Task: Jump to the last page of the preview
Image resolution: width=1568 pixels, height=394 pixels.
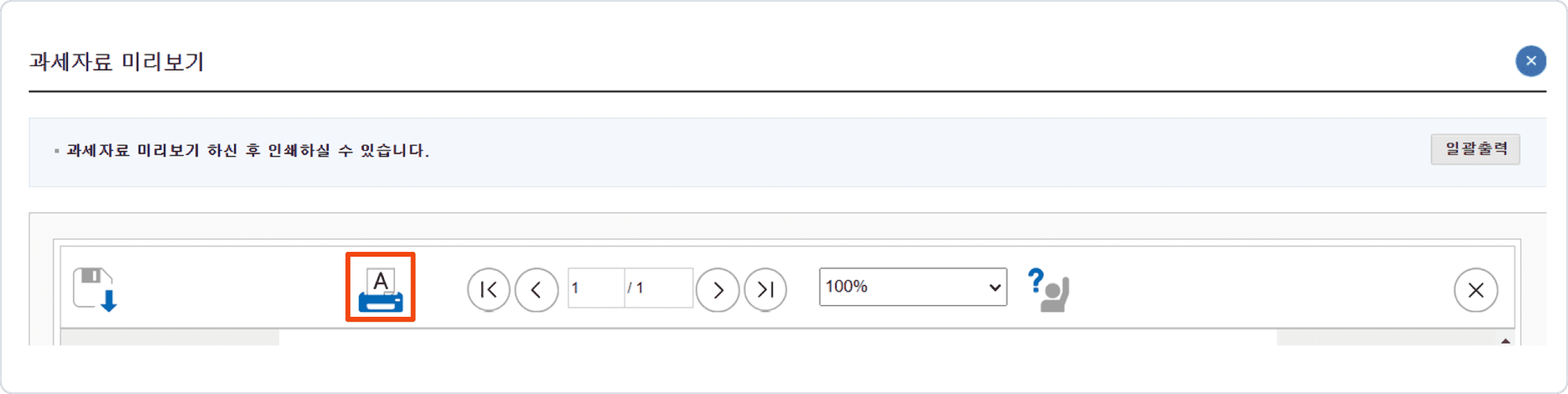Action: (x=766, y=289)
